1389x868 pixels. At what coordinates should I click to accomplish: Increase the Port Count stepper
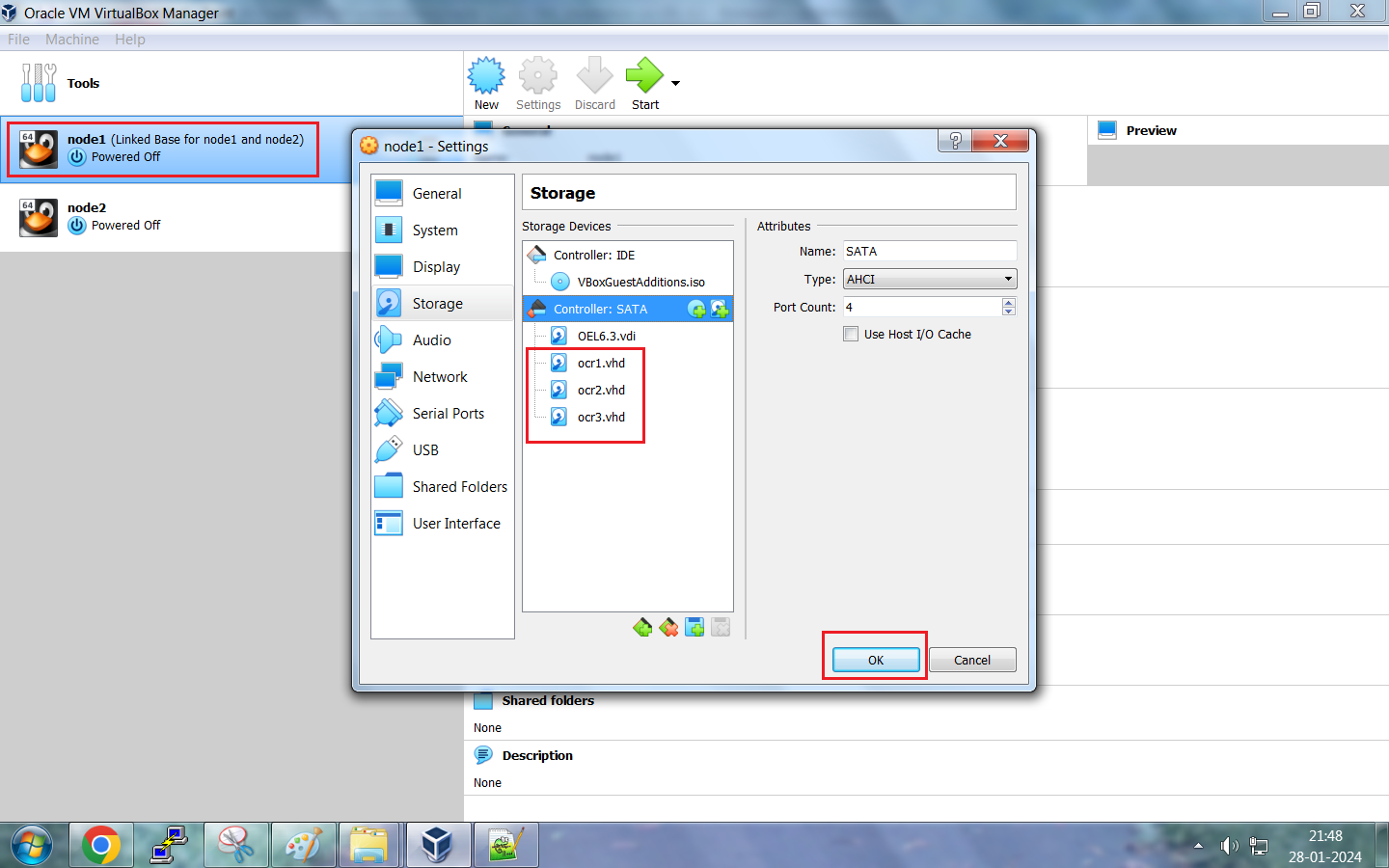pos(1009,302)
